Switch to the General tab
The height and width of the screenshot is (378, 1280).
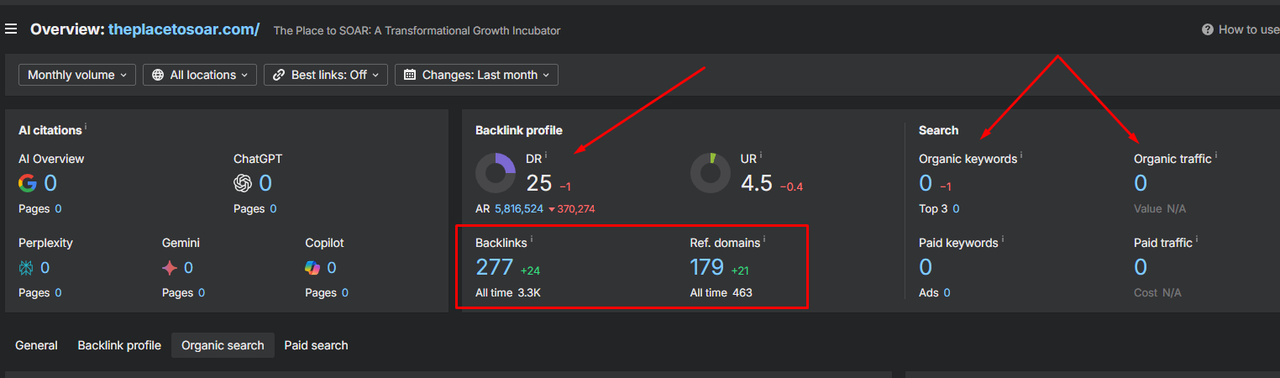click(x=36, y=345)
